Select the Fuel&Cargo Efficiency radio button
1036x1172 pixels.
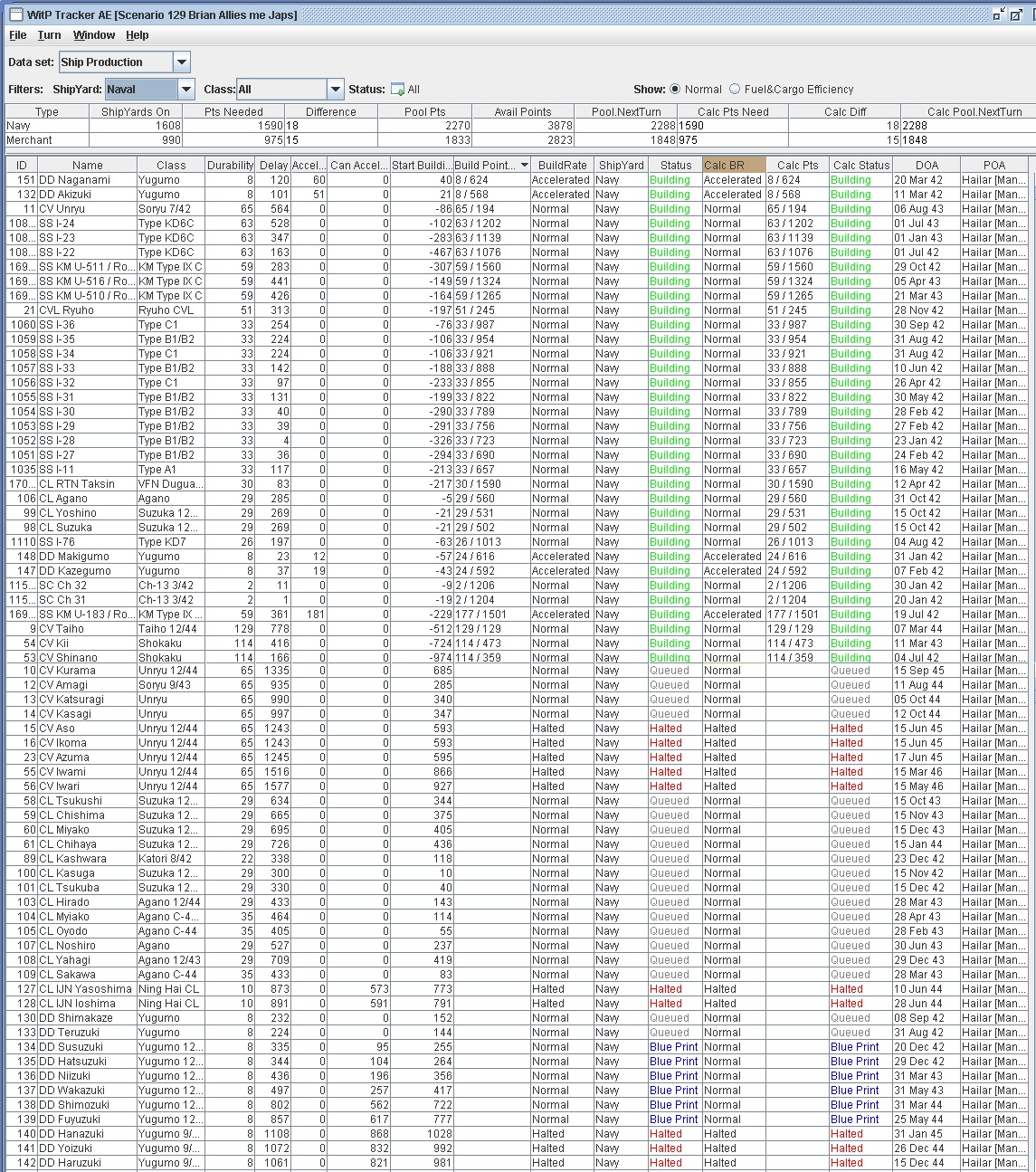735,90
